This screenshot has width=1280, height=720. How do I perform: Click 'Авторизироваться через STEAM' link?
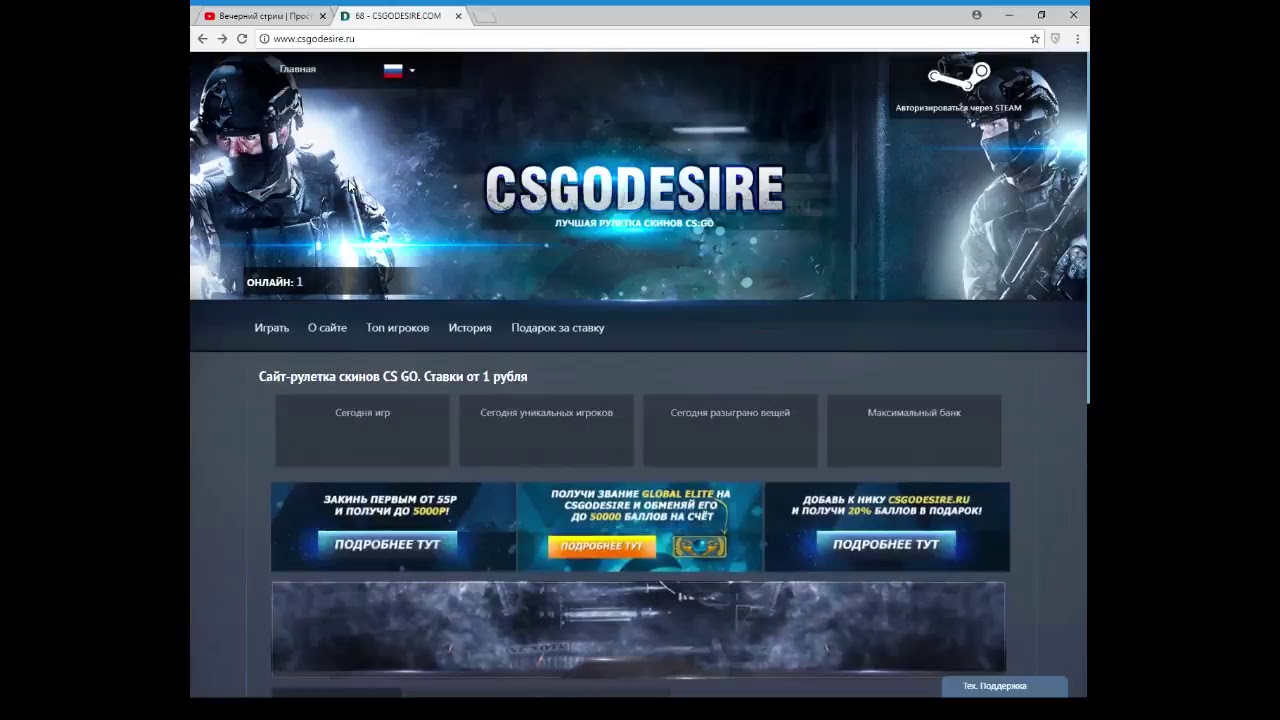(x=958, y=108)
